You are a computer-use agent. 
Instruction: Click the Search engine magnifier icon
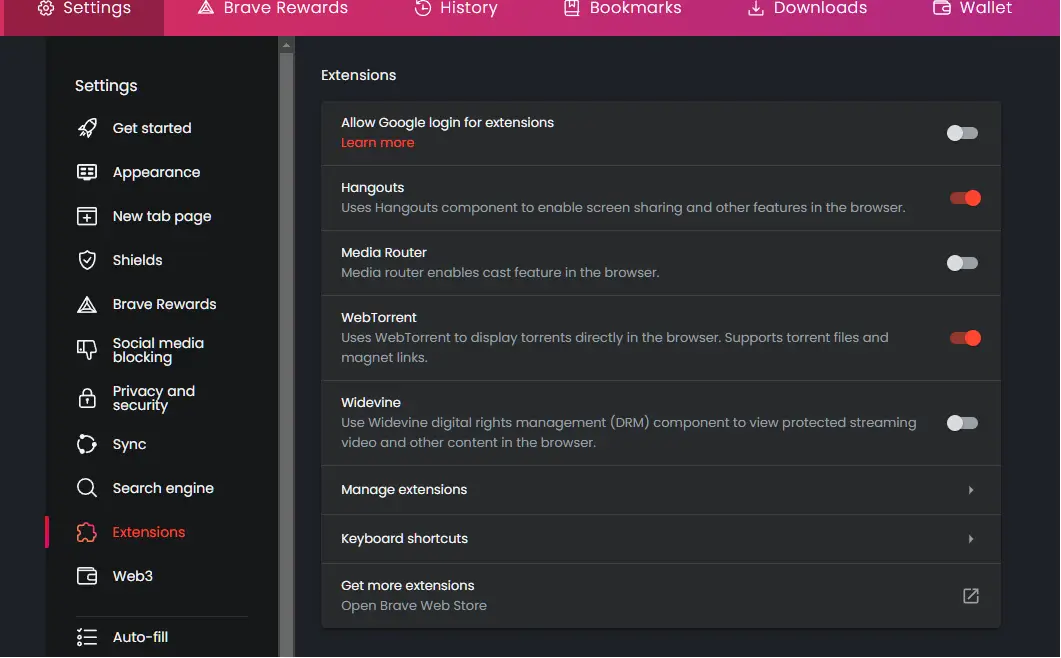87,488
